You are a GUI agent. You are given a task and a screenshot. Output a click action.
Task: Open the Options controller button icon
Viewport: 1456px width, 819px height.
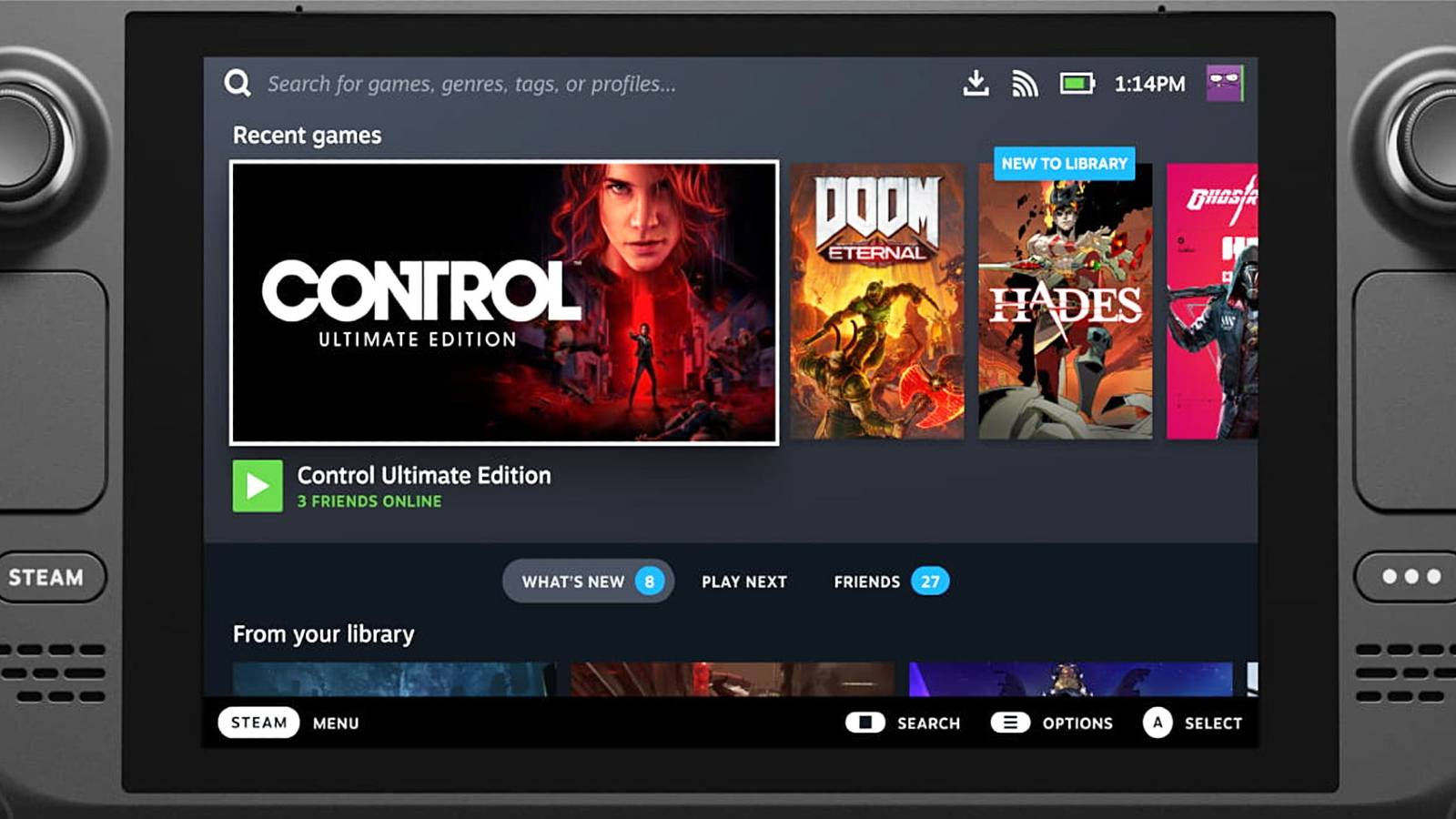click(1010, 723)
